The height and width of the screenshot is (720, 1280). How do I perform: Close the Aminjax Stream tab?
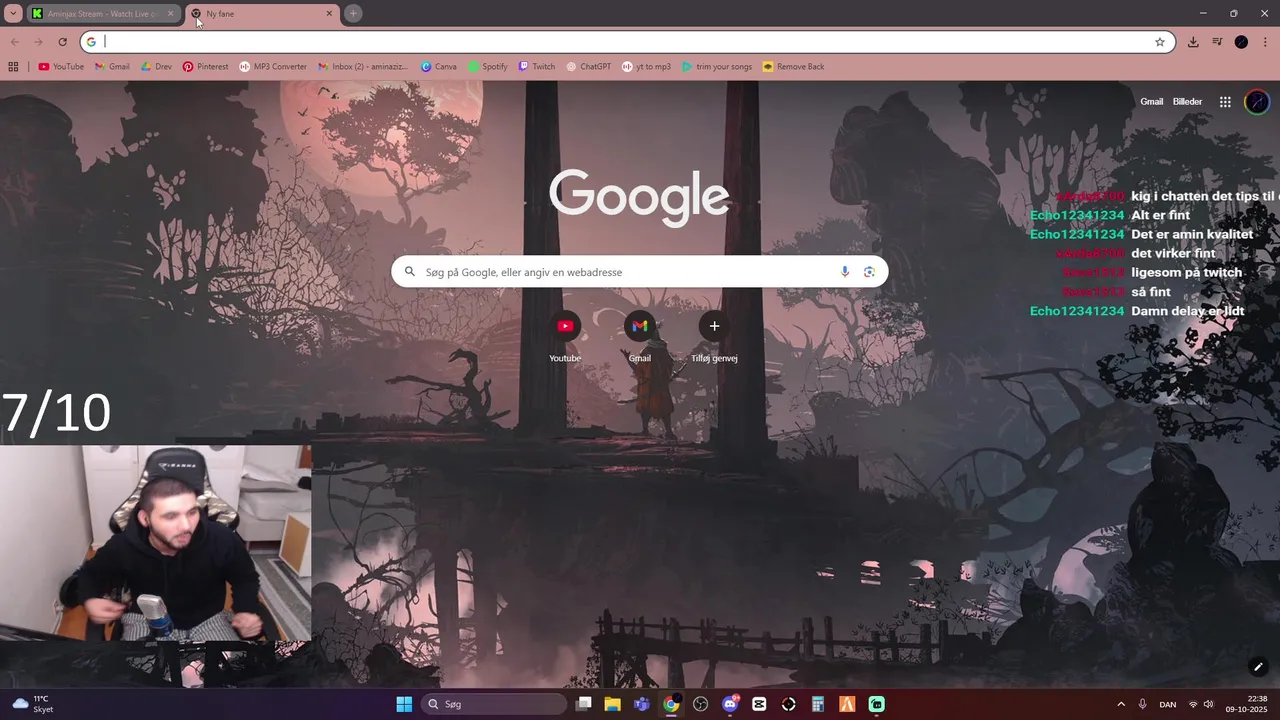coord(170,14)
